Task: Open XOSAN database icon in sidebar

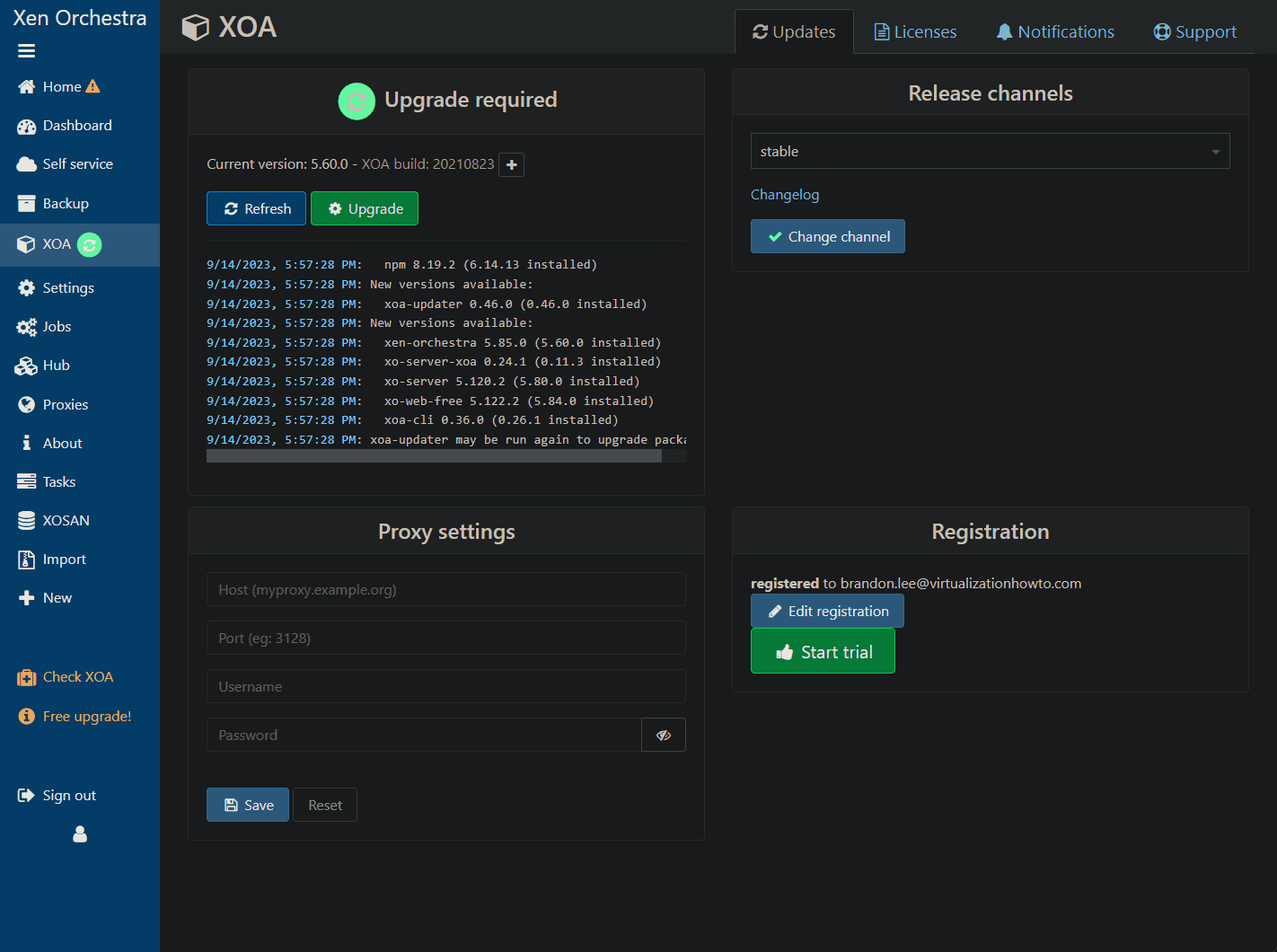Action: pos(26,521)
